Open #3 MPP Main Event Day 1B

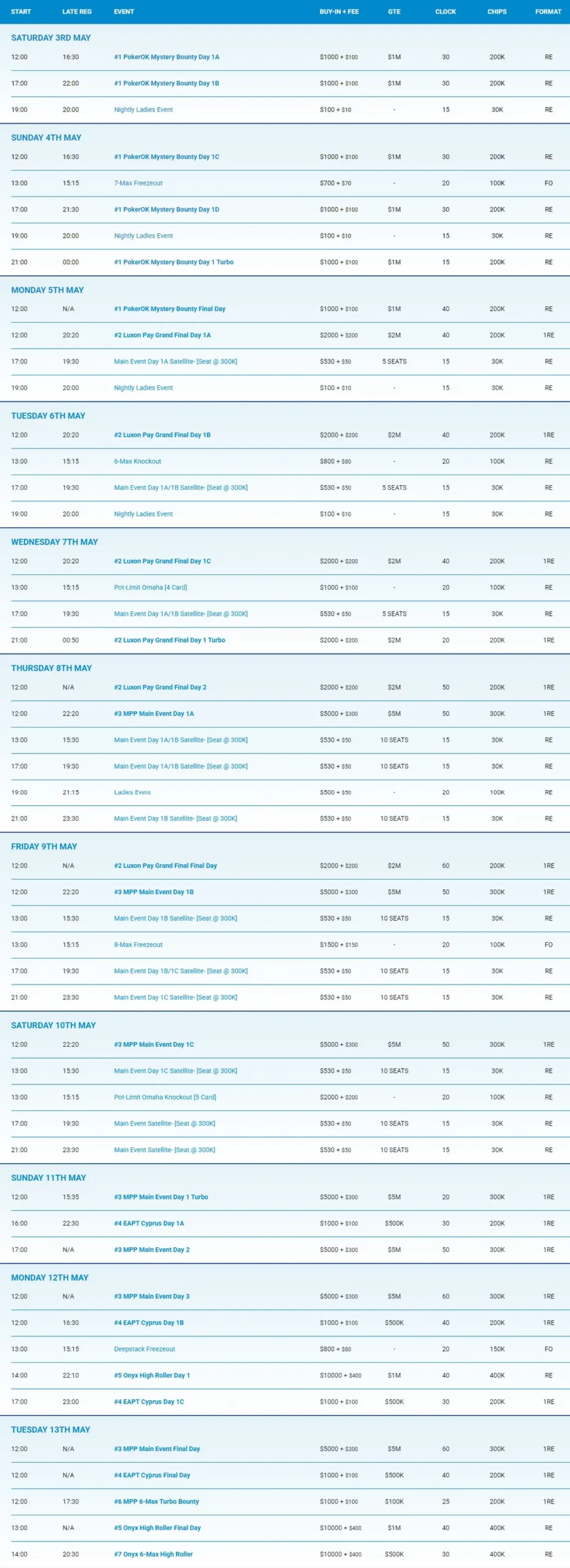tap(154, 892)
